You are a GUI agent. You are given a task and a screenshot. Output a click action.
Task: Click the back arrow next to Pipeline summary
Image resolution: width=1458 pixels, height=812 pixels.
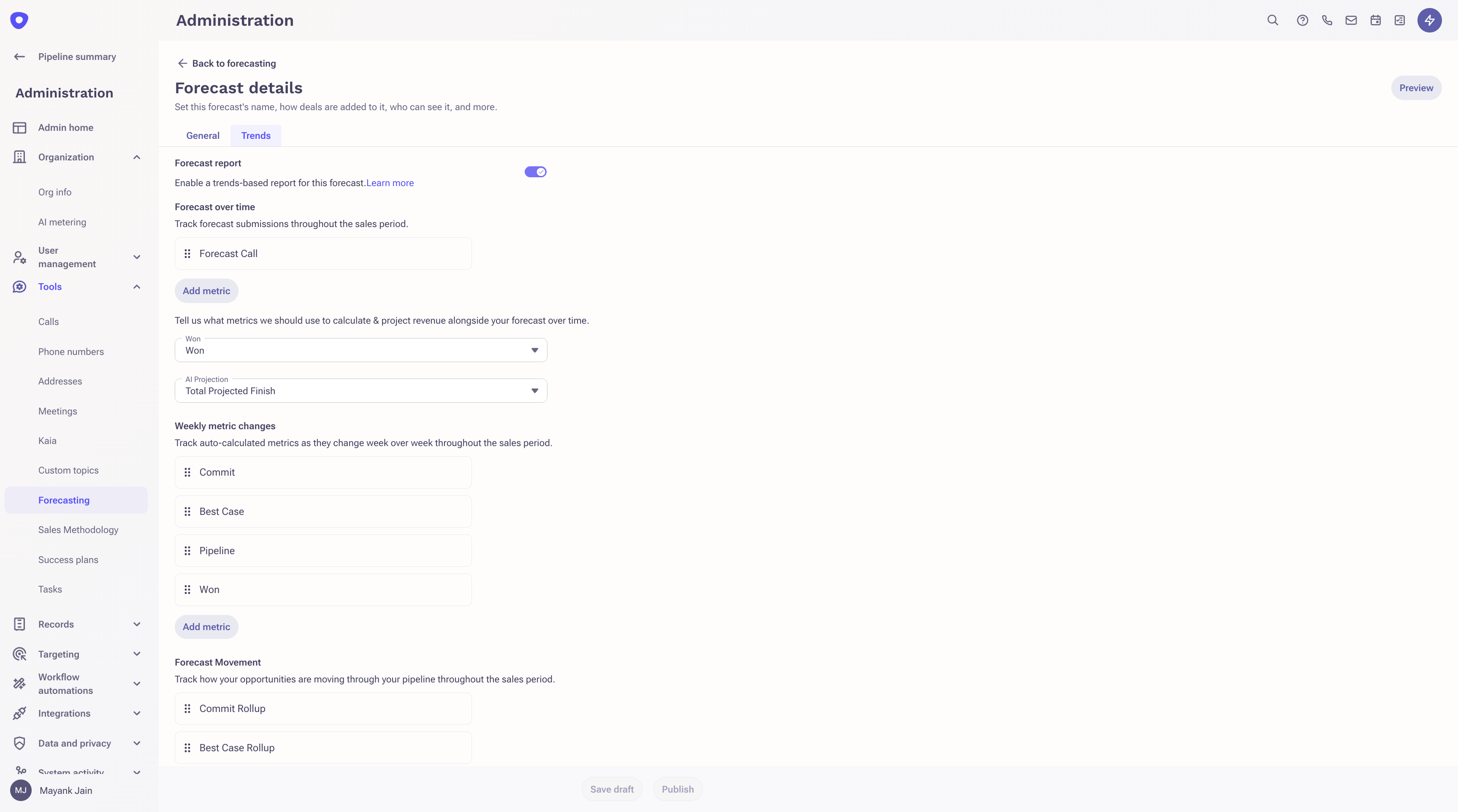20,57
